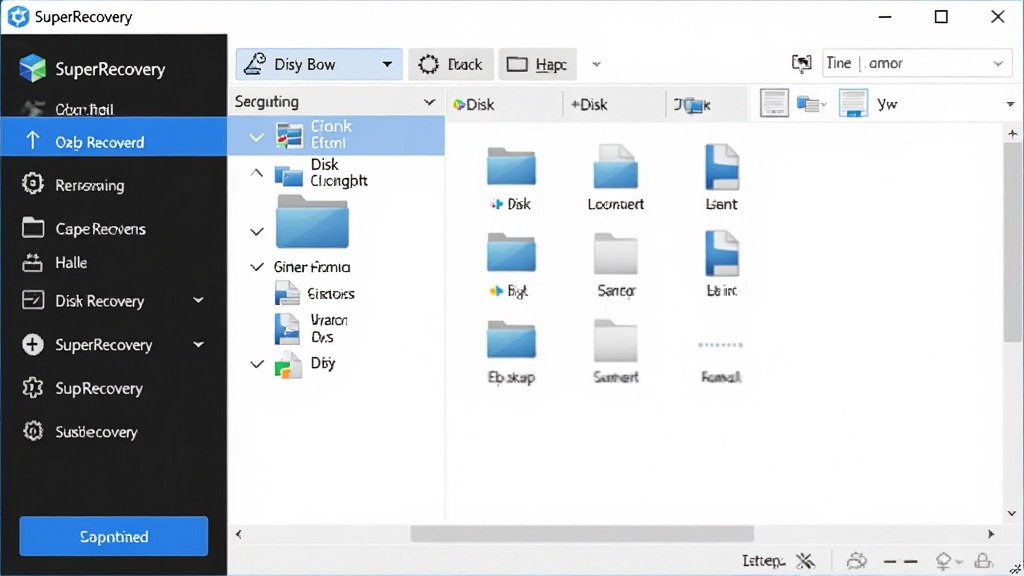This screenshot has width=1024, height=576.
Task: Open the Disk folder icon
Action: pyautogui.click(x=511, y=167)
